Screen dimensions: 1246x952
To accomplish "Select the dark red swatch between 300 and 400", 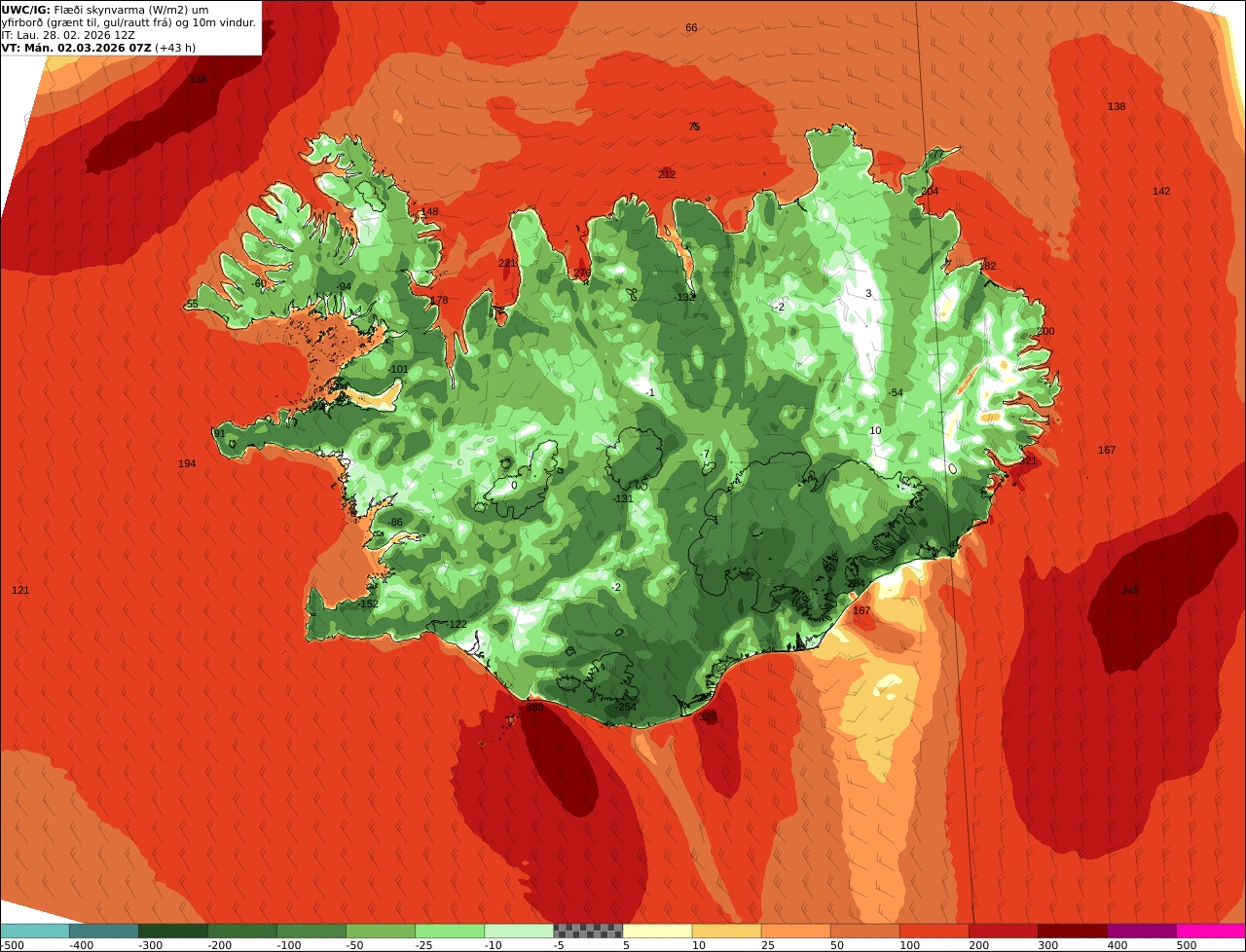I will point(1072,931).
